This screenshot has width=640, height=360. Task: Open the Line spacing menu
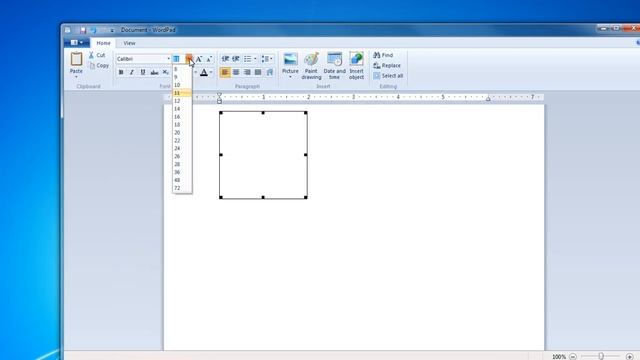[267, 59]
